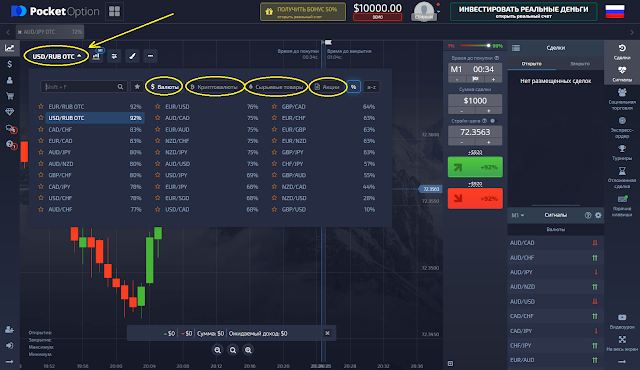Open signals settings gear icon
This screenshot has height=370, width=640.
(598, 215)
